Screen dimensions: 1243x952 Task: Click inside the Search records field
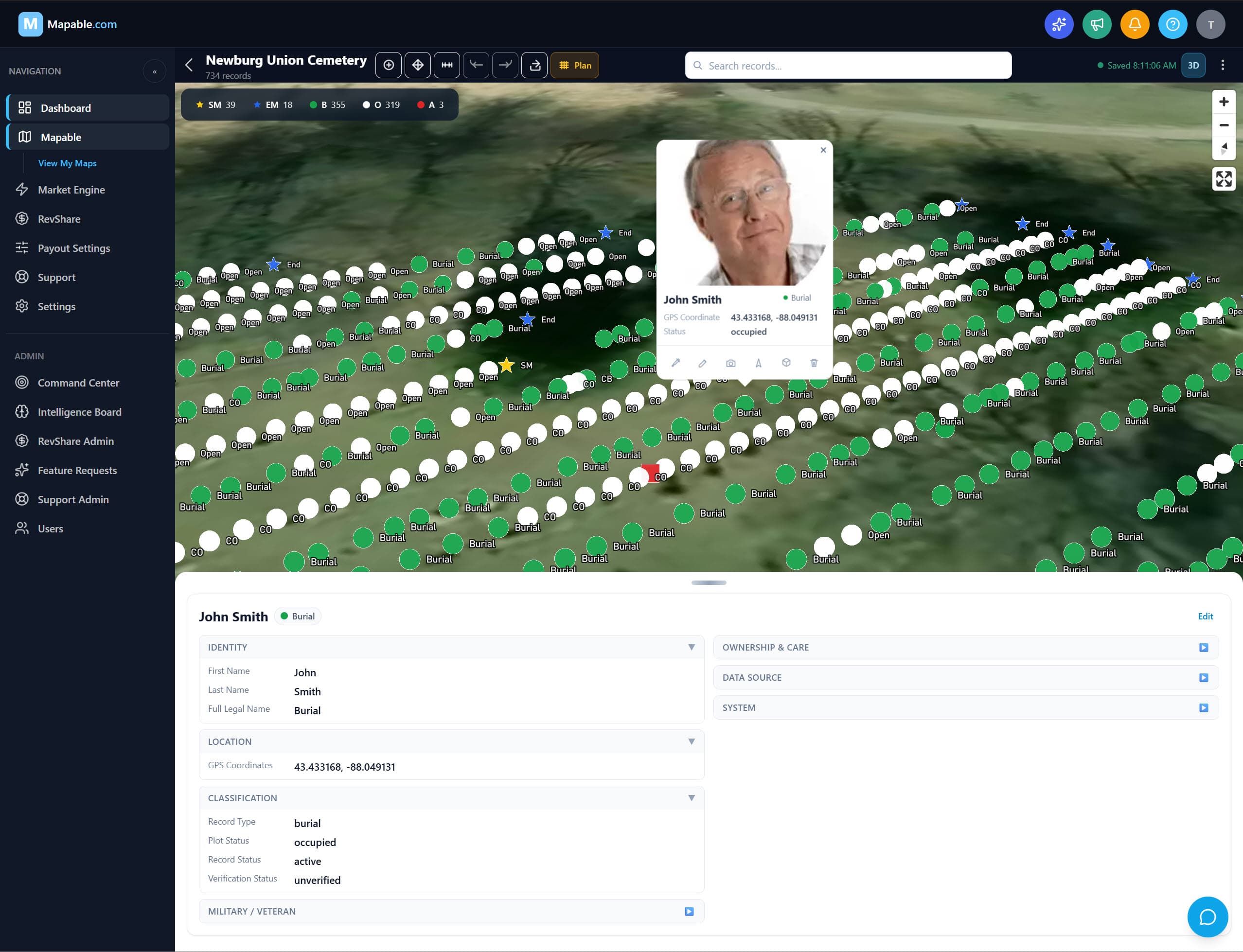[848, 65]
